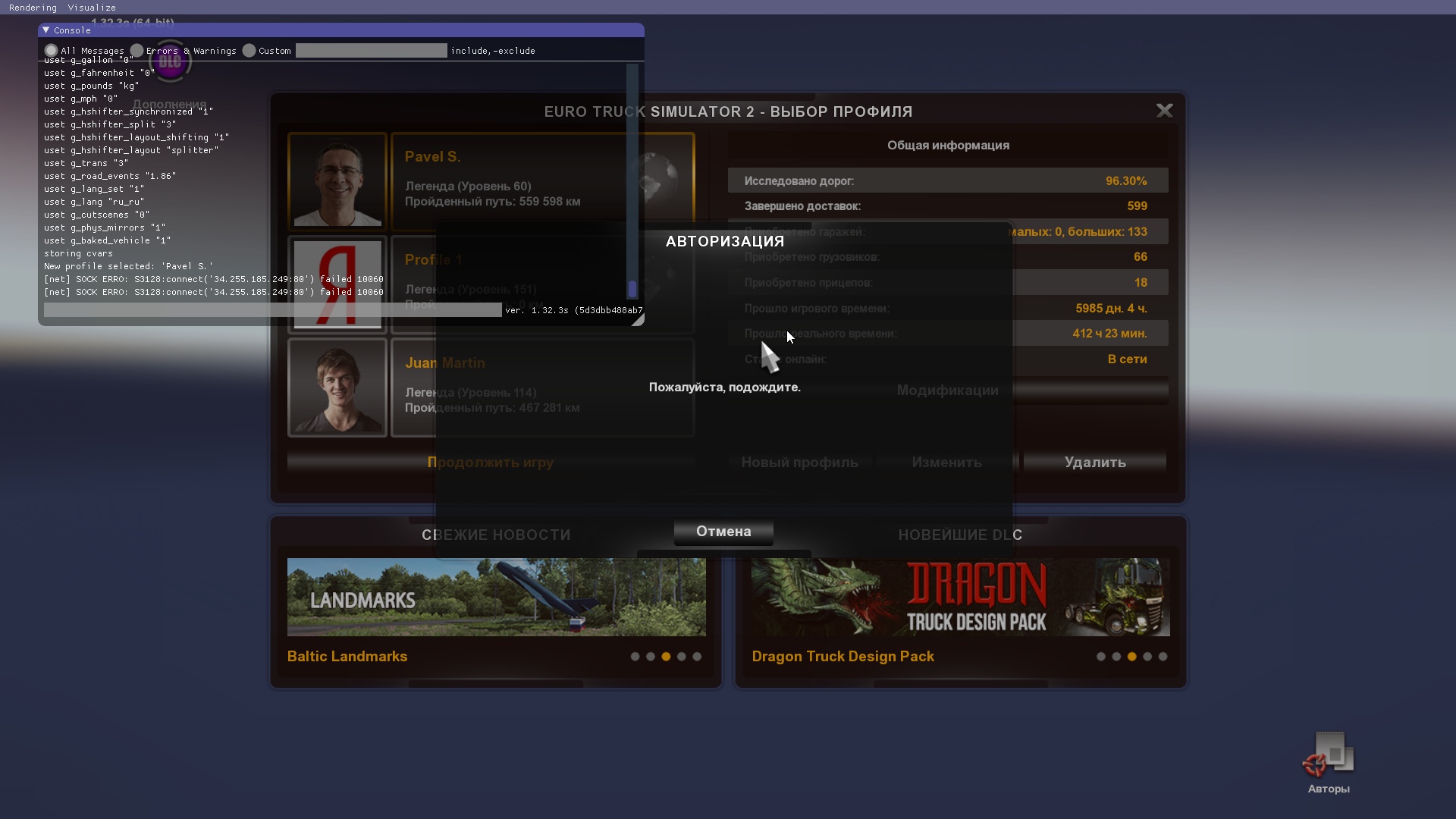
Task: Select the fifth DLC carousel dot
Action: click(x=1163, y=657)
